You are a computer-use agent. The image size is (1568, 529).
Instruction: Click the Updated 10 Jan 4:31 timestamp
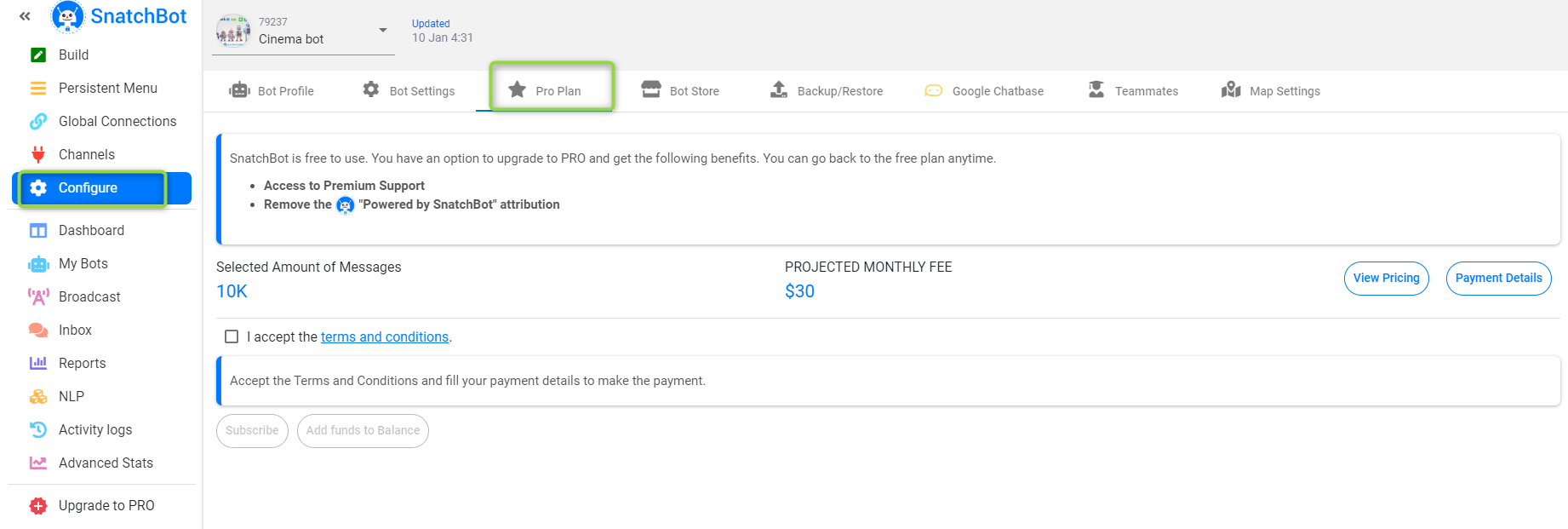(443, 31)
